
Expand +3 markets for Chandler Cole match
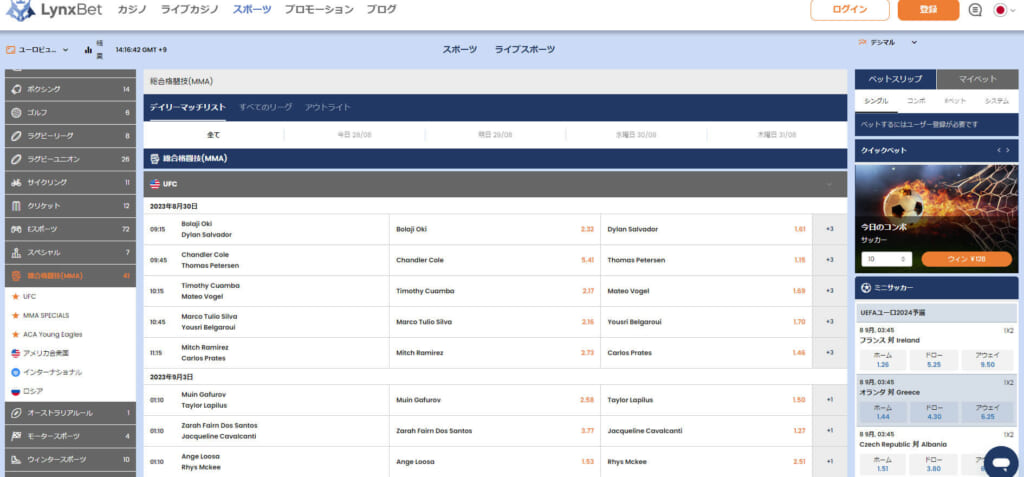coord(829,260)
